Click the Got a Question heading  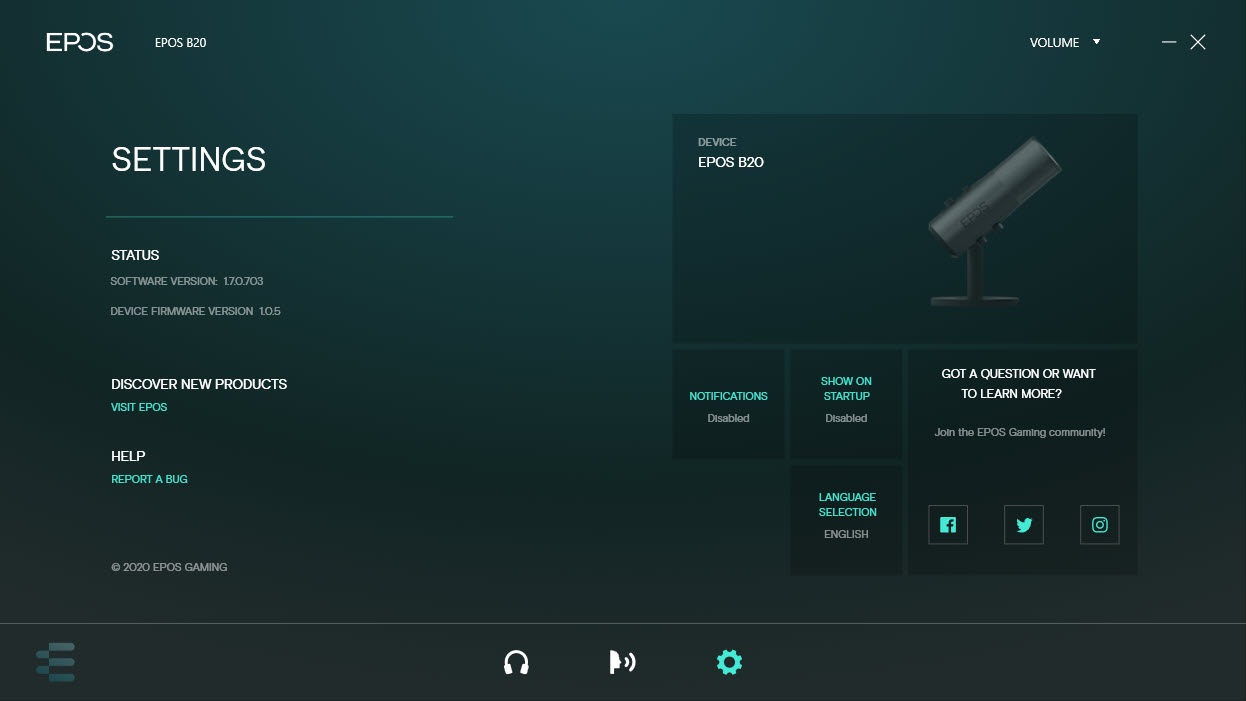click(1018, 383)
